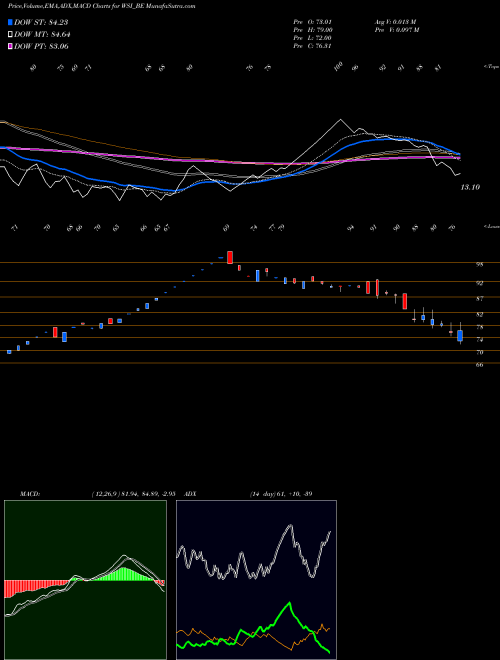
Task: Click the 92 price axis label
Action: [x=479, y=284]
